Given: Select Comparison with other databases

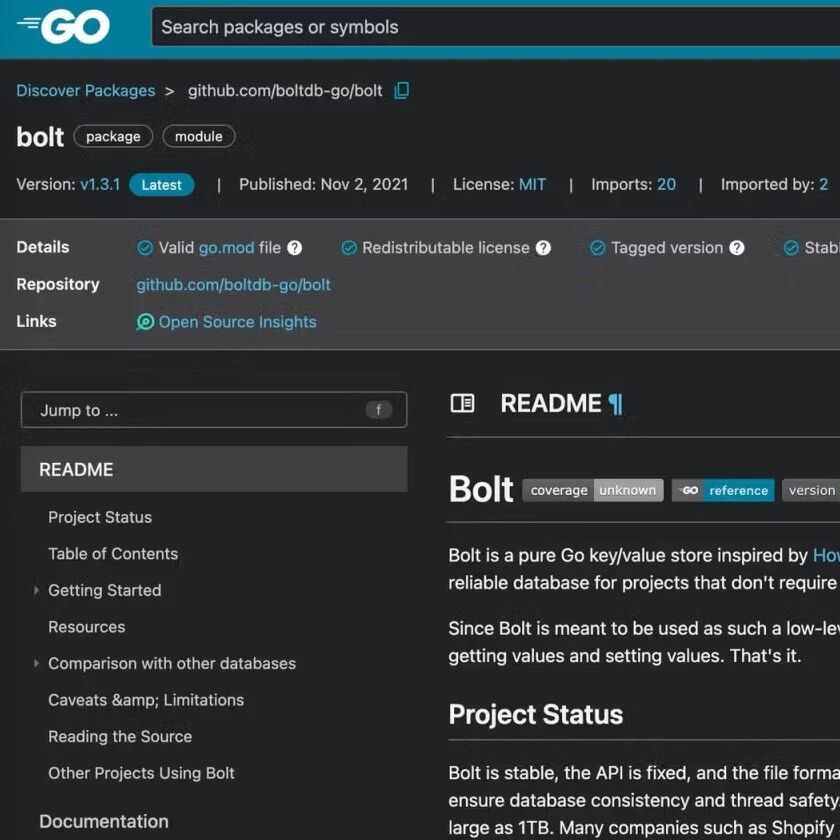Looking at the screenshot, I should pyautogui.click(x=171, y=663).
